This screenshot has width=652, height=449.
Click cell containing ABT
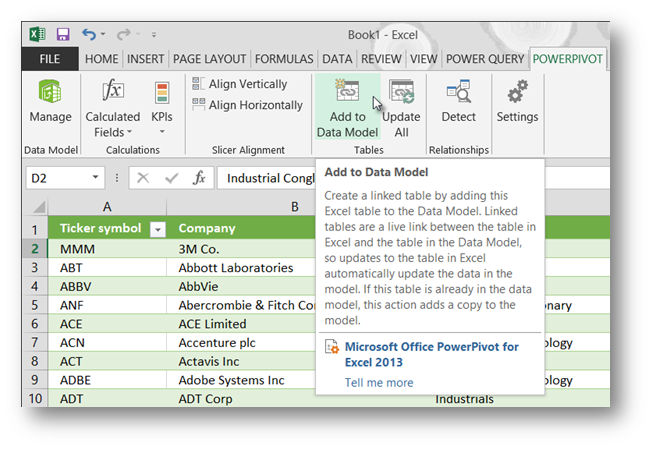[107, 268]
